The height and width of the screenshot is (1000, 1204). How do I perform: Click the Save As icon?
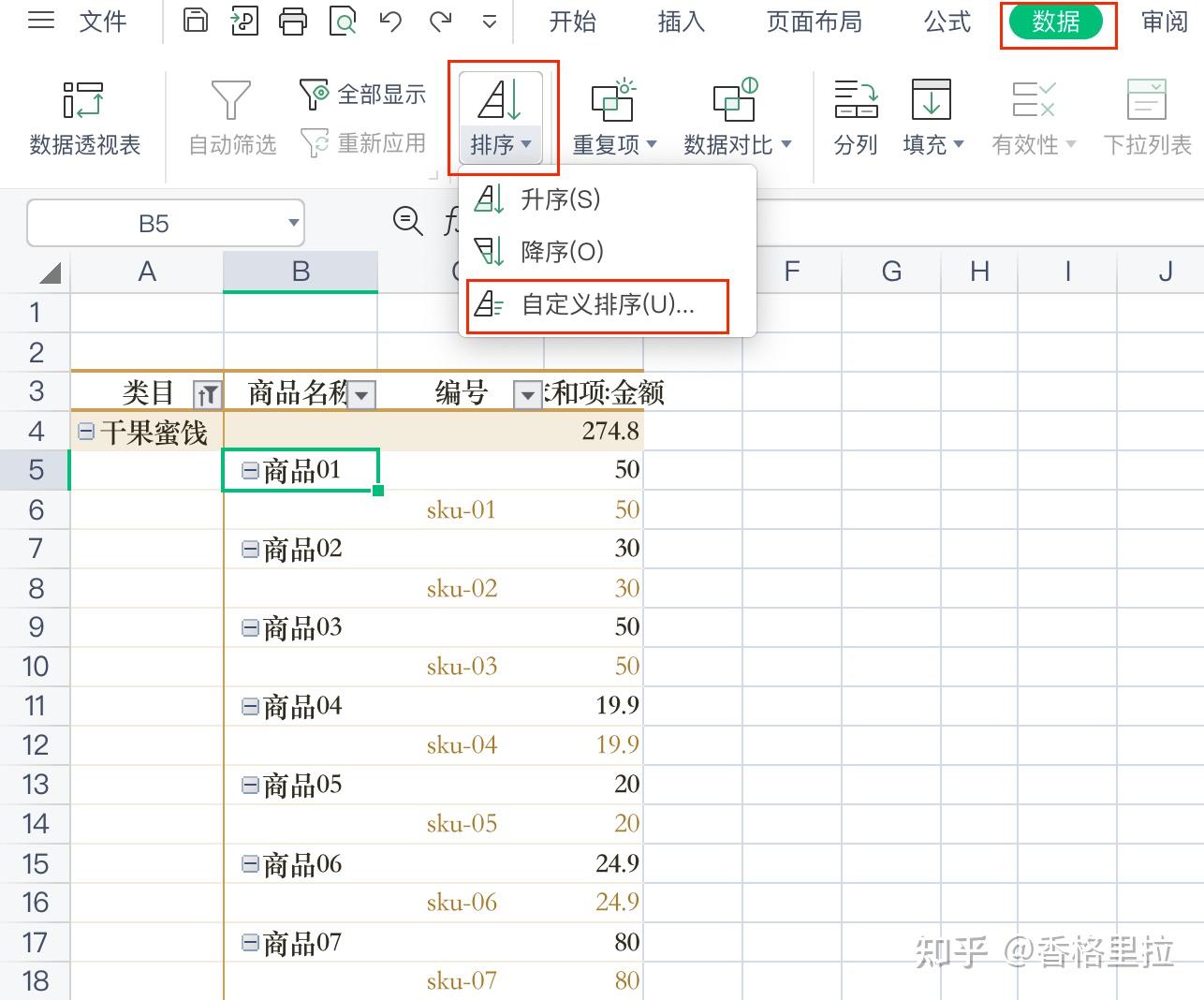click(245, 21)
